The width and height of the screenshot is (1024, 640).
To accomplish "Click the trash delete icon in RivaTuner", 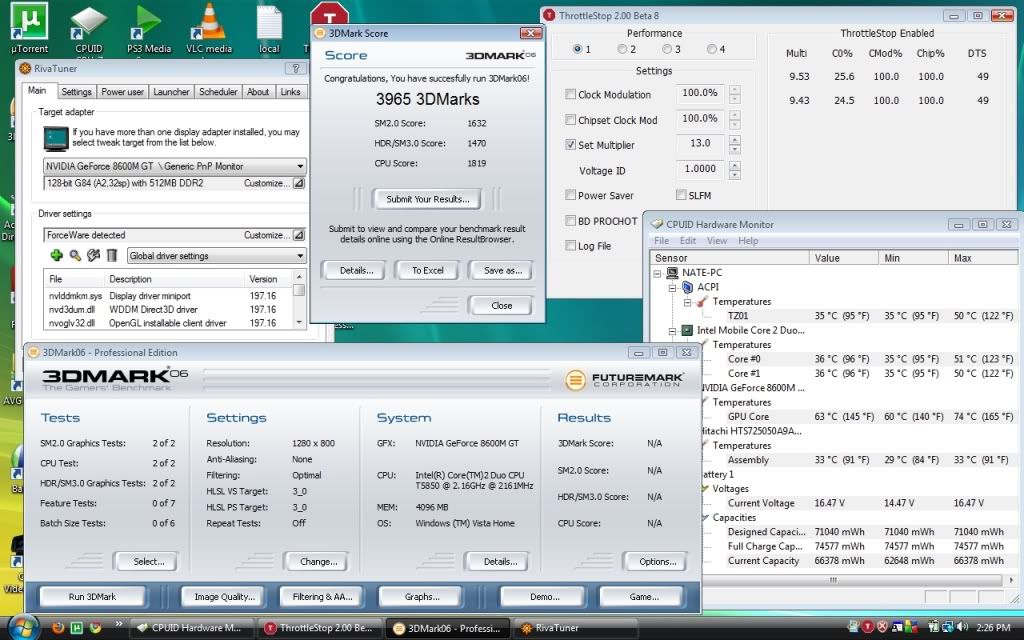I will [112, 255].
